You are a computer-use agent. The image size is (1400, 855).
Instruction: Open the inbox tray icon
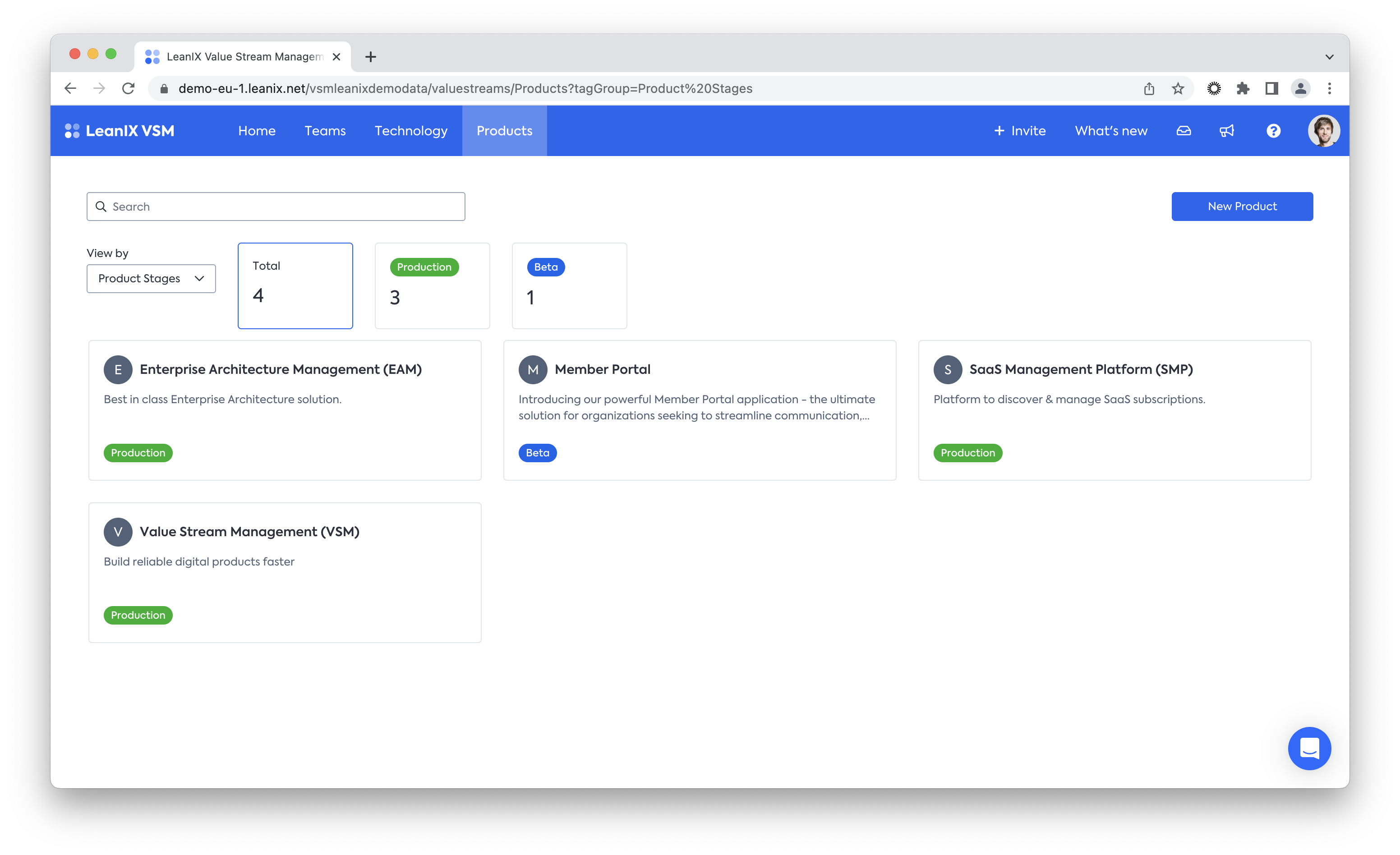1183,131
